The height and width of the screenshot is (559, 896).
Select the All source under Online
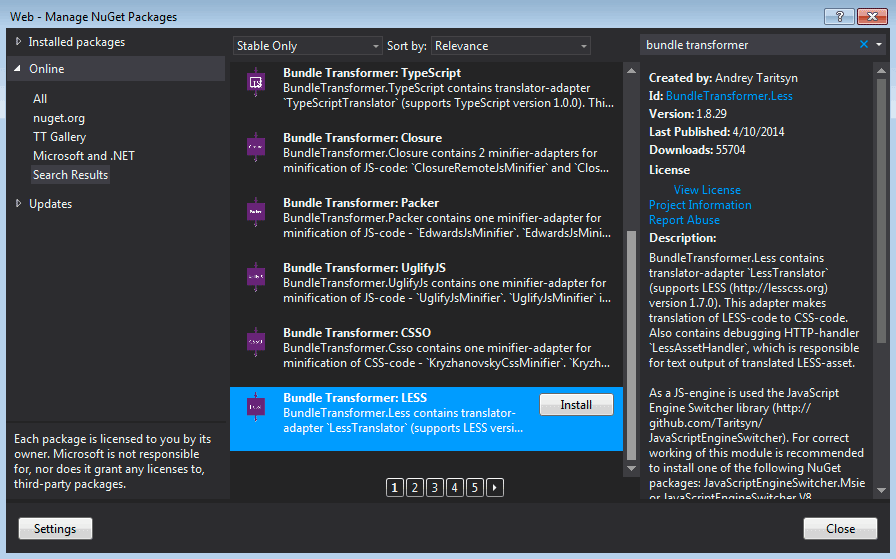coord(40,98)
